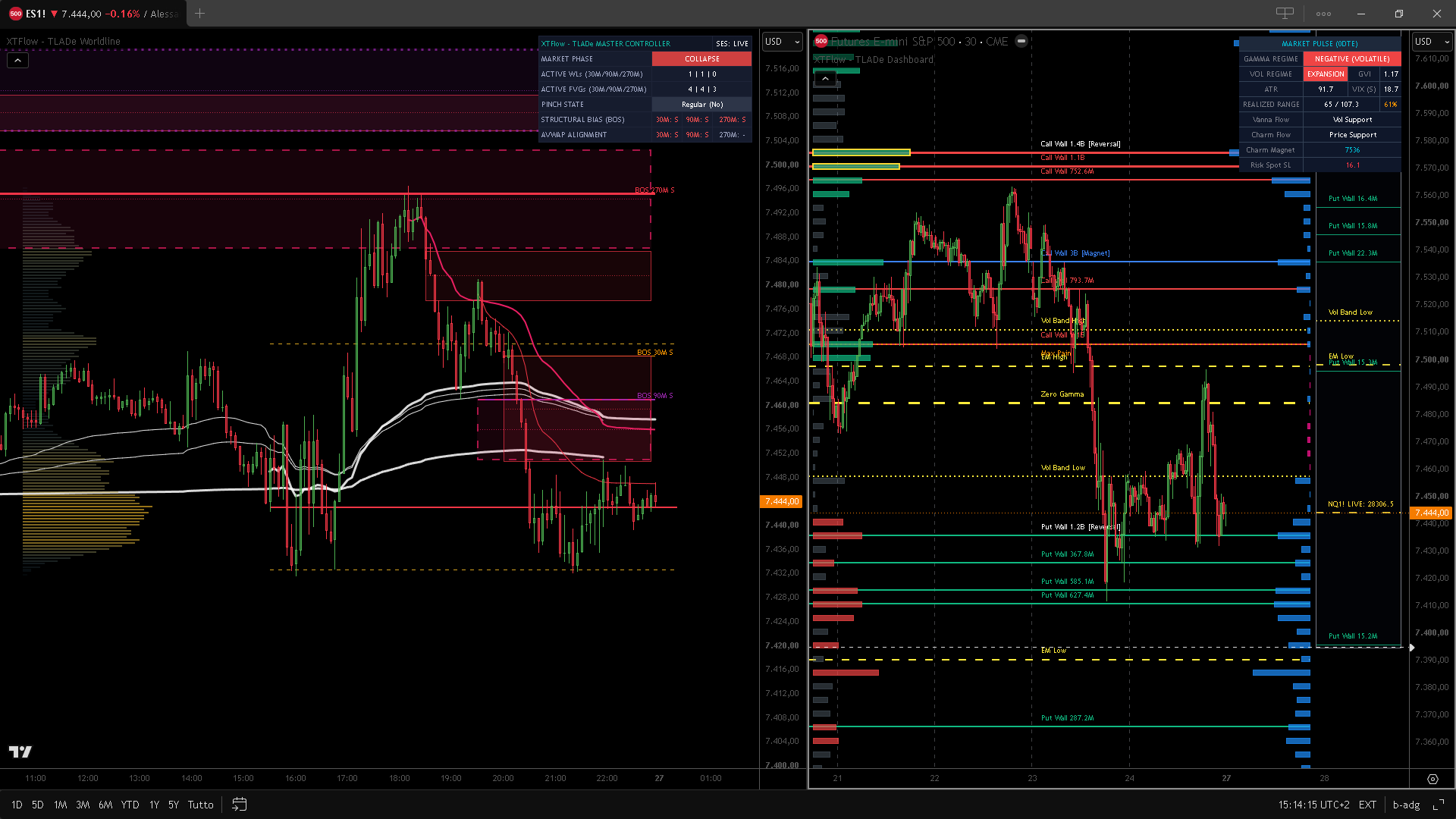This screenshot has height=819, width=1456.
Task: Click the Call Wall 1.4B [Reversal] label
Action: tap(1080, 144)
